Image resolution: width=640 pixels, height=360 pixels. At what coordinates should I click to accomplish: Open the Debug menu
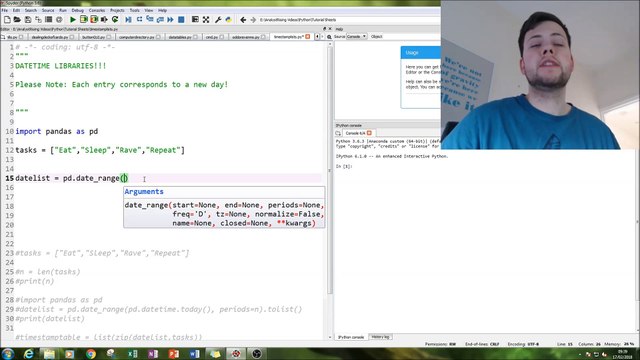point(78,10)
